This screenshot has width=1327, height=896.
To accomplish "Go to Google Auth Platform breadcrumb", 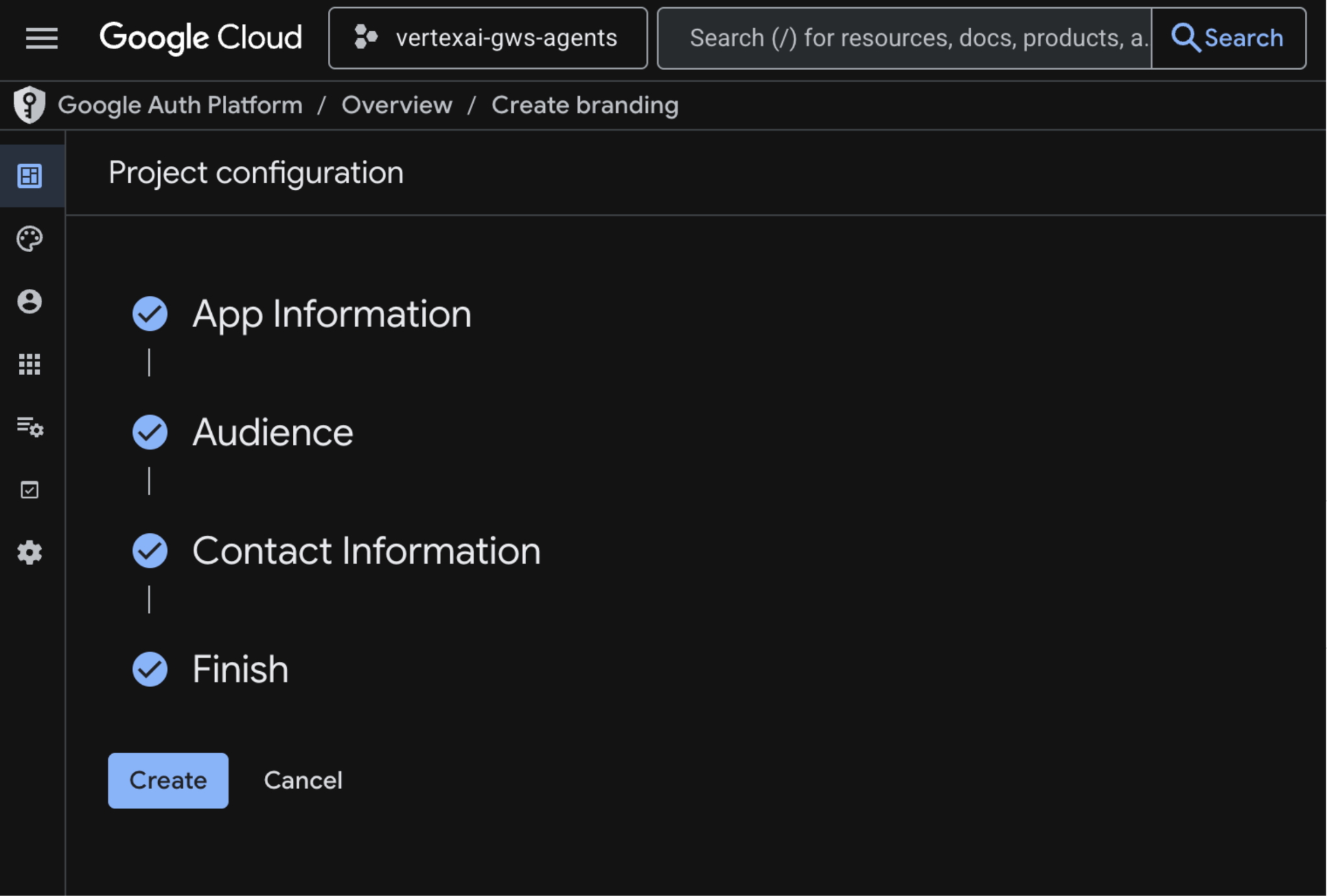I will (x=180, y=105).
